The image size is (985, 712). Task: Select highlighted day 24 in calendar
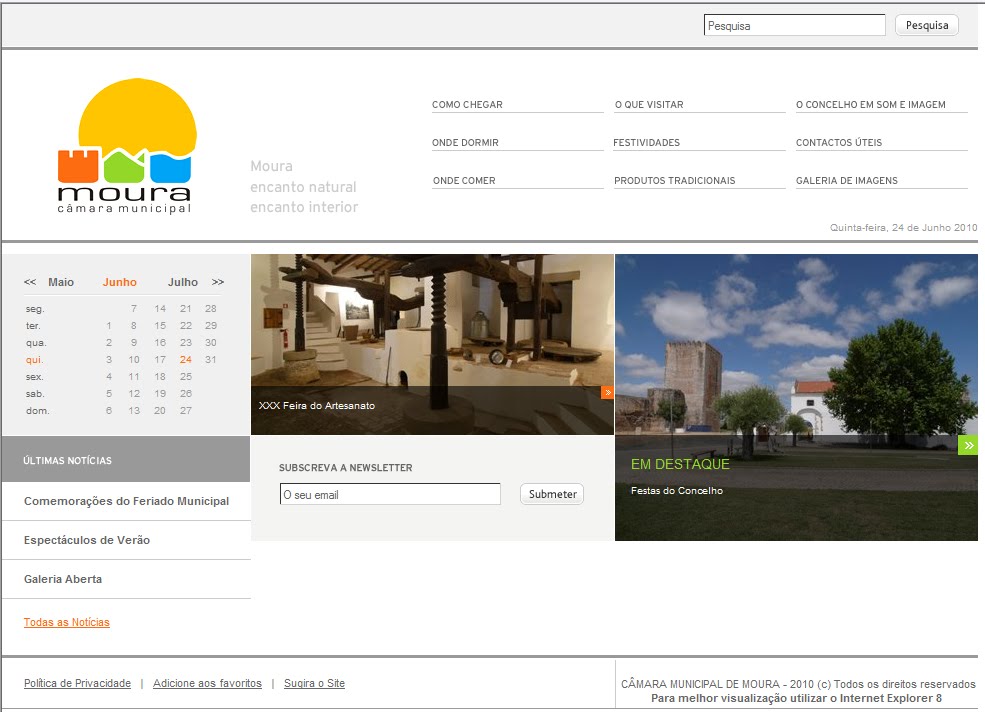point(185,359)
